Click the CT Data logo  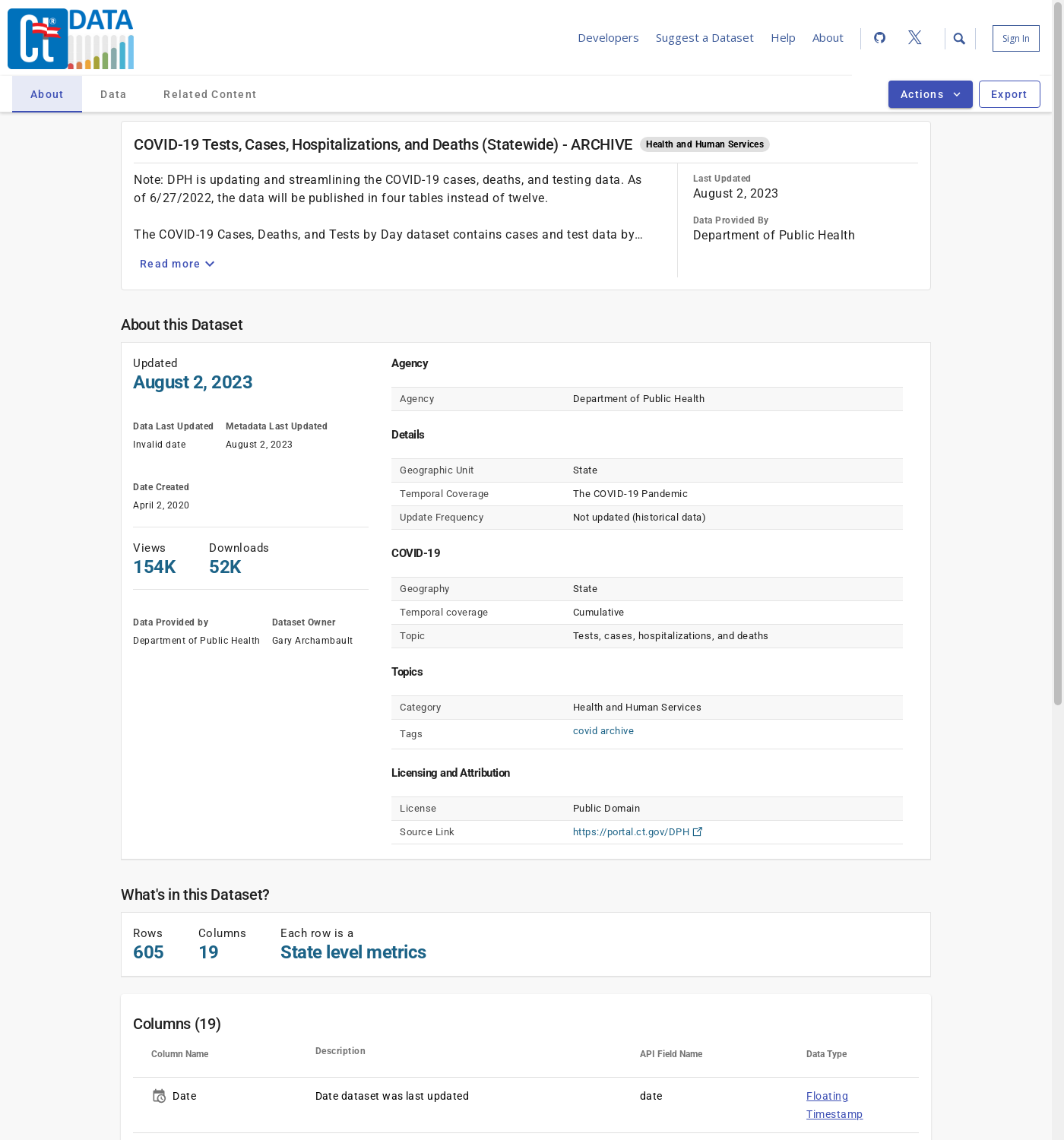pos(71,39)
